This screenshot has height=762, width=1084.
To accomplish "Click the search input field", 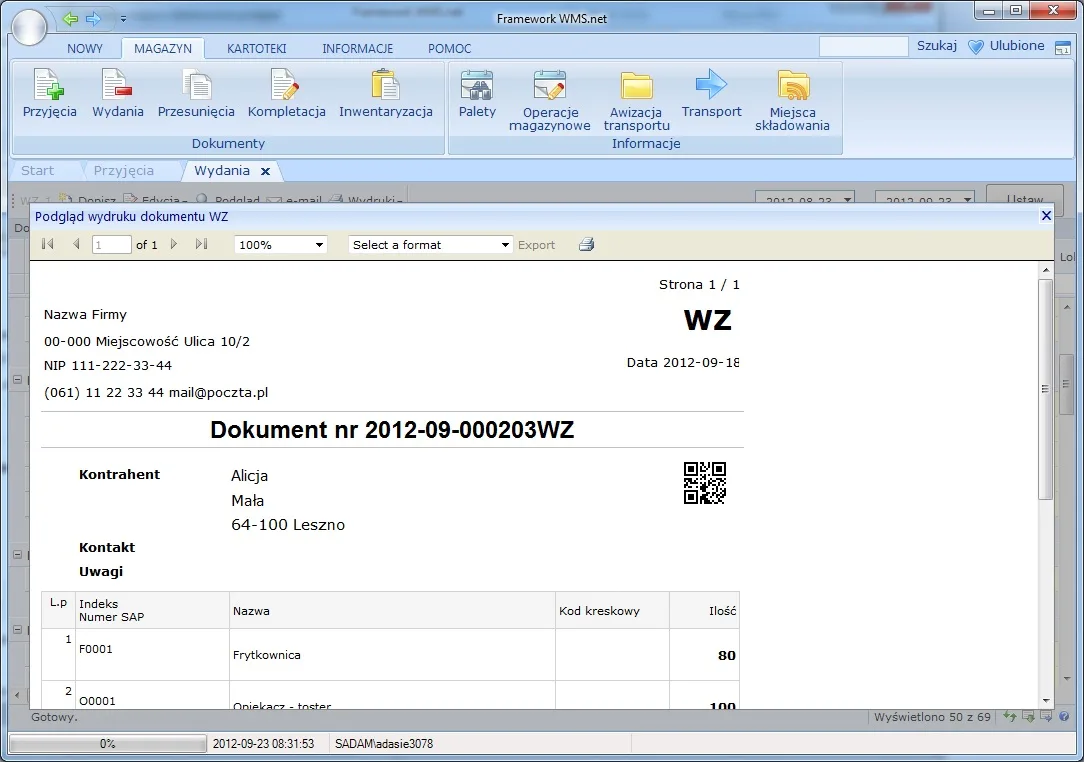I will [x=863, y=46].
